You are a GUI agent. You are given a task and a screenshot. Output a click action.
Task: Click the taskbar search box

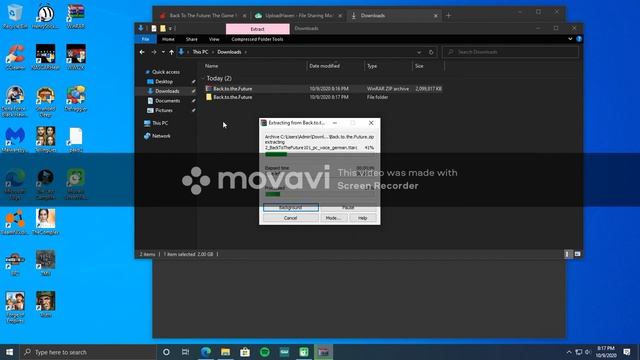tap(88, 352)
